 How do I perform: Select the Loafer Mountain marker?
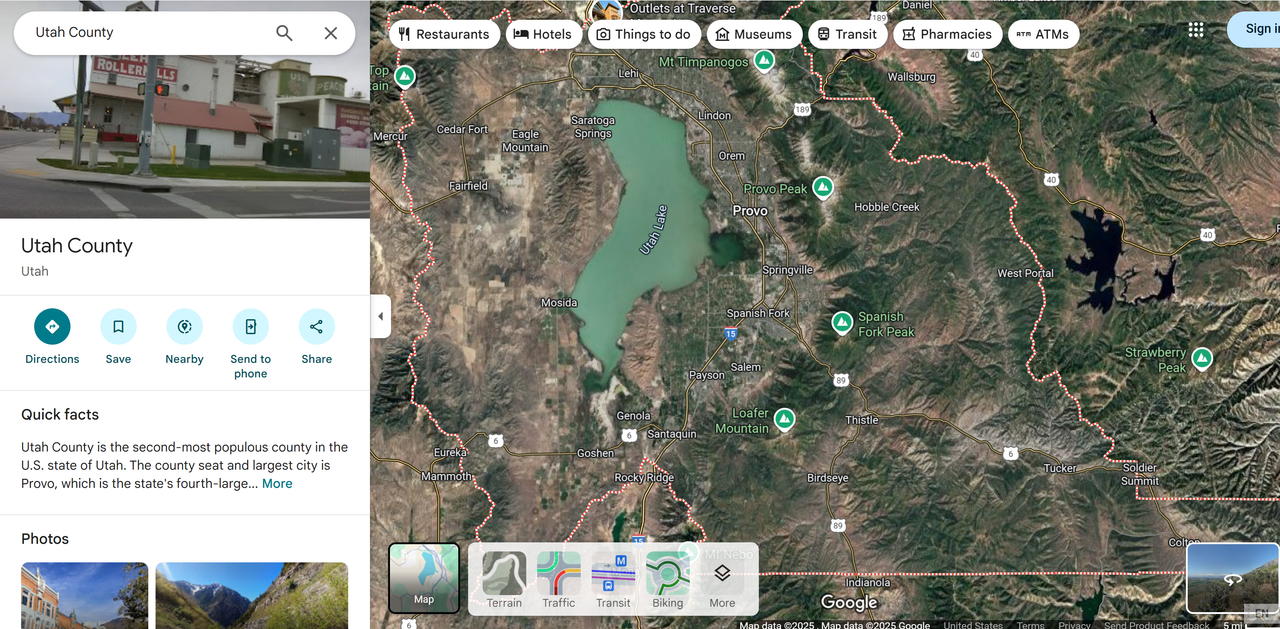point(785,419)
